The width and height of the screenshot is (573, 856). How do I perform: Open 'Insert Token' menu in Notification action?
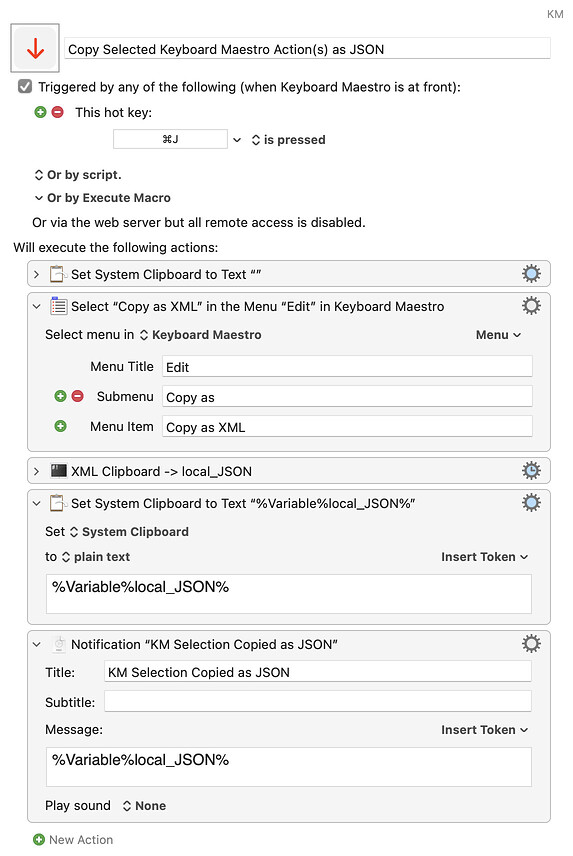(485, 730)
